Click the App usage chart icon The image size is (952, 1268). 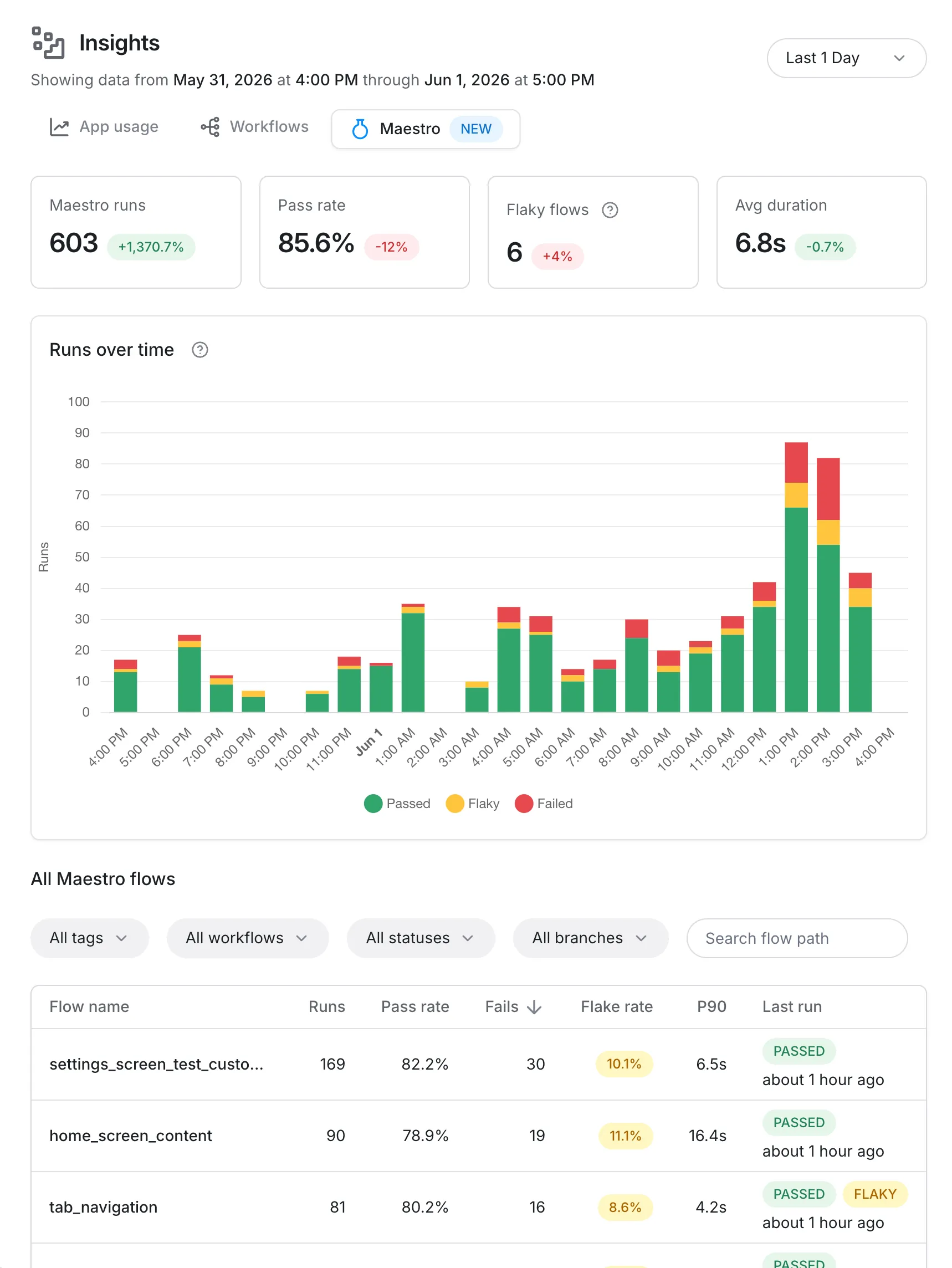coord(59,127)
